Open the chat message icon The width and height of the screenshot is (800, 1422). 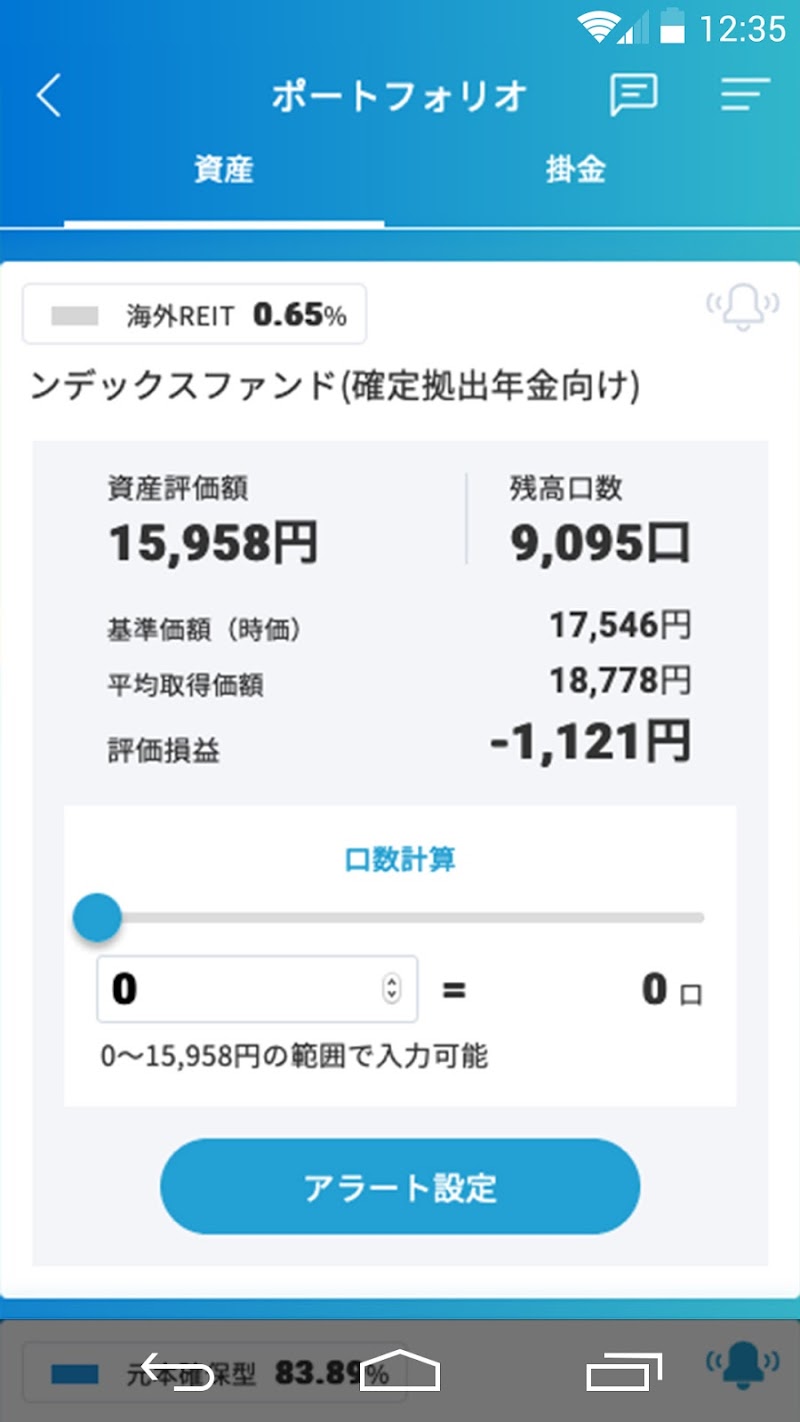[x=634, y=96]
